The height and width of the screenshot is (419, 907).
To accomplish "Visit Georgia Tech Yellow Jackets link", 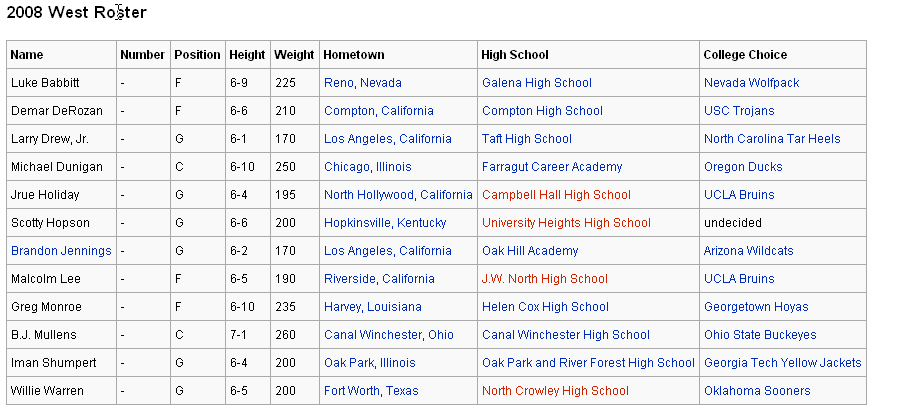I will pos(783,363).
